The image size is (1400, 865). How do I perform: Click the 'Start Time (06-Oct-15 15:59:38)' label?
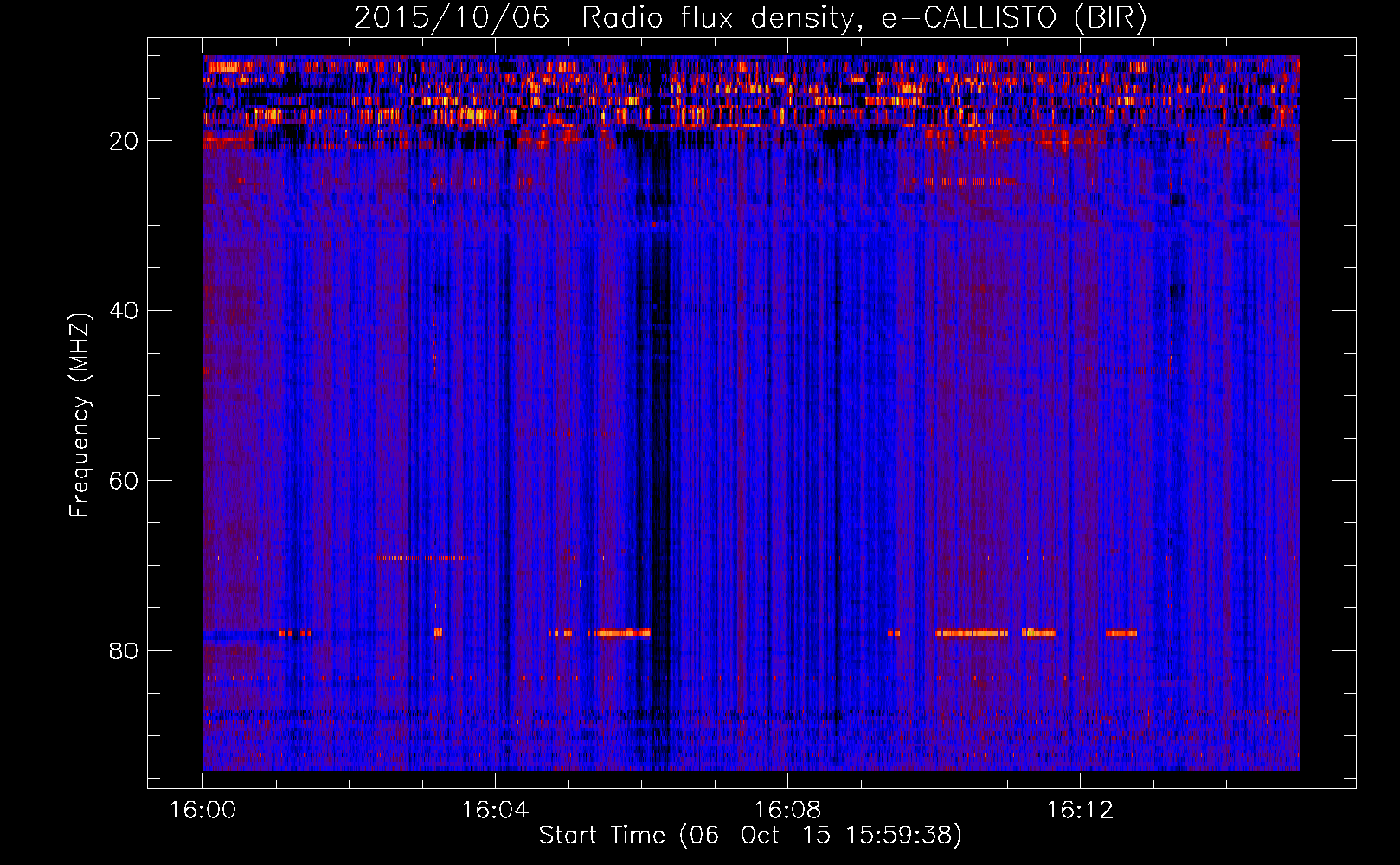(x=750, y=835)
